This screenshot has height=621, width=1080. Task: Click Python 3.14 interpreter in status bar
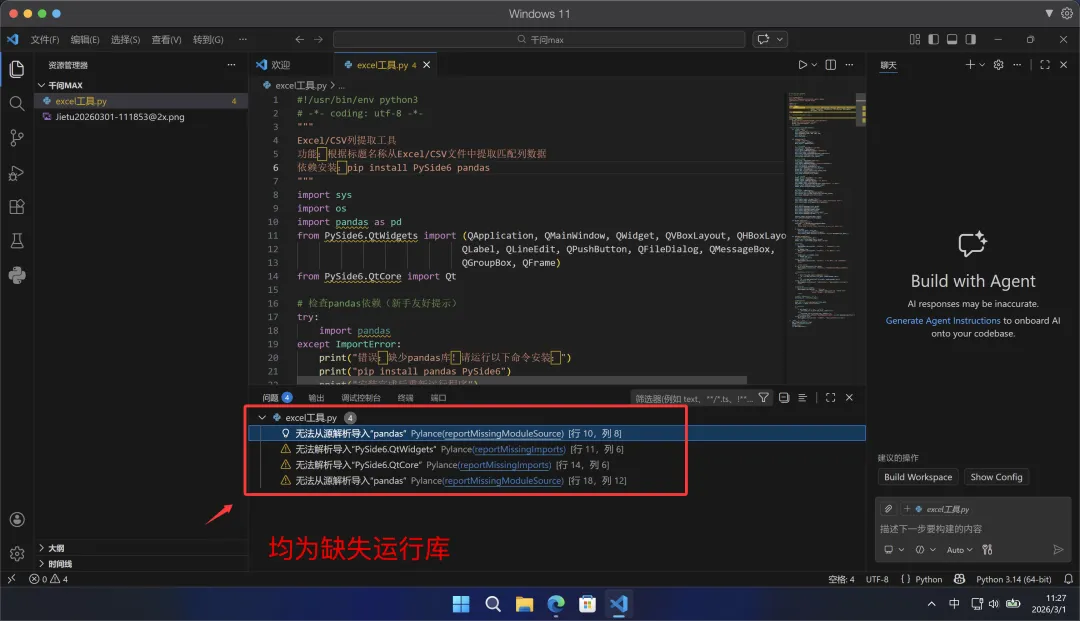coord(1013,579)
